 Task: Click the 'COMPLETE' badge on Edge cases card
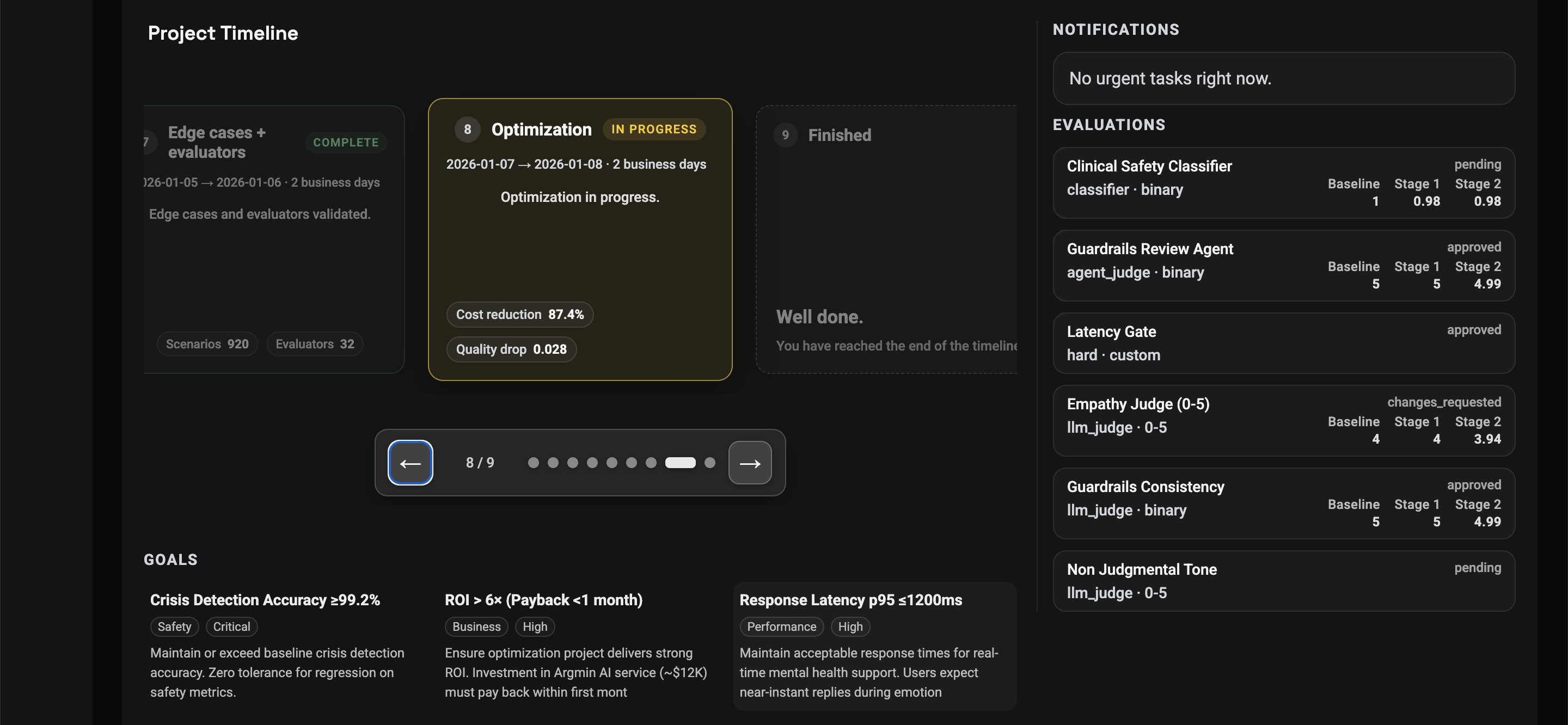[346, 143]
